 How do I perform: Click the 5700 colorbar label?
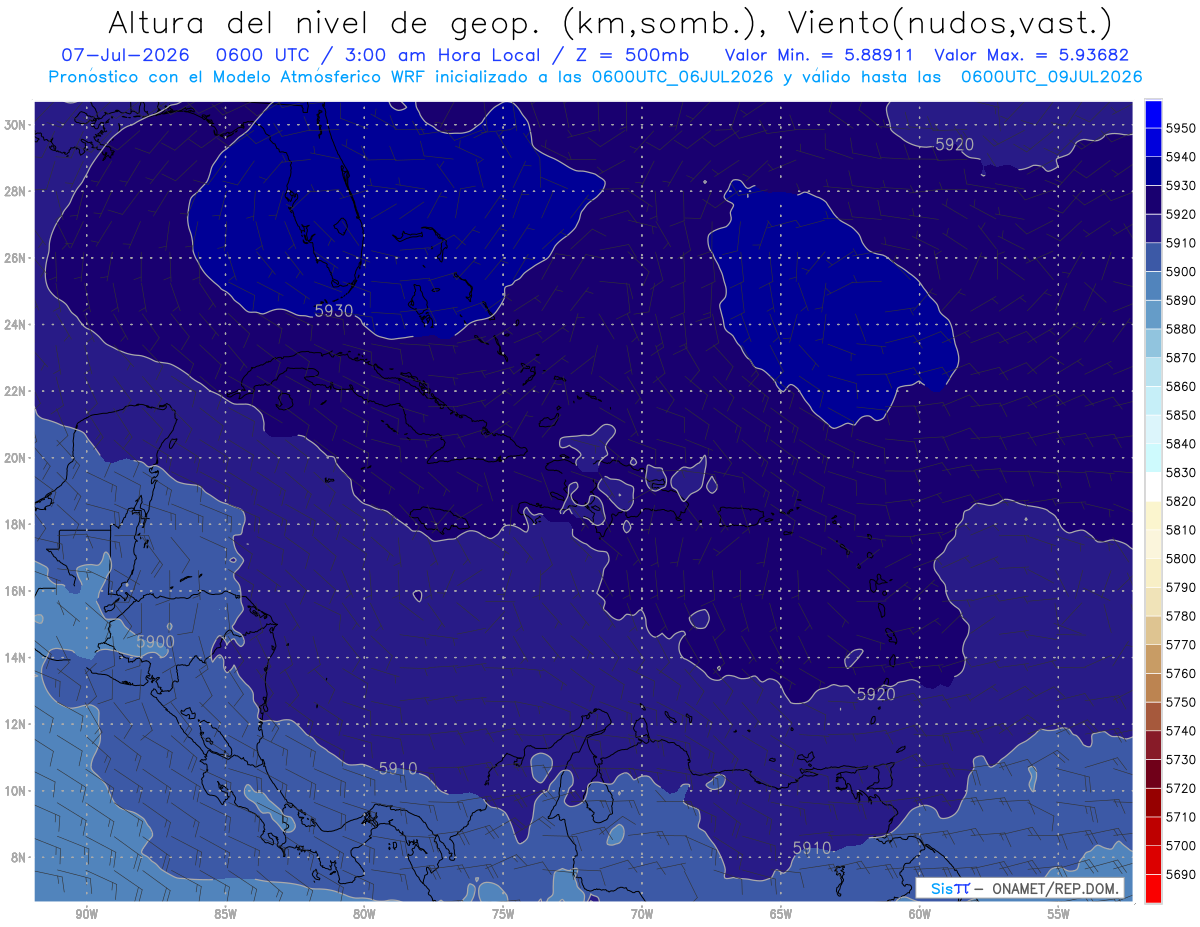pos(1181,845)
